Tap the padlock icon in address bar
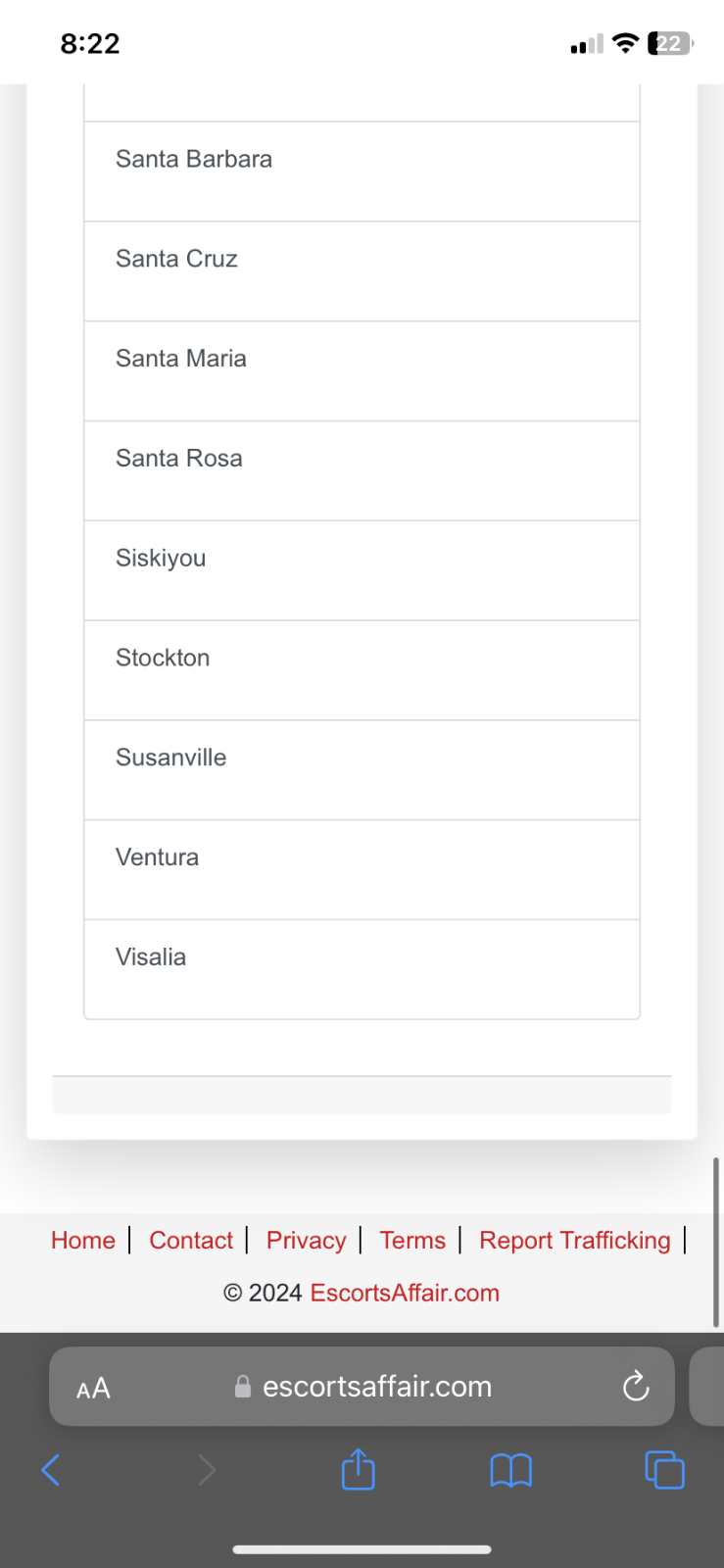 coord(243,1386)
